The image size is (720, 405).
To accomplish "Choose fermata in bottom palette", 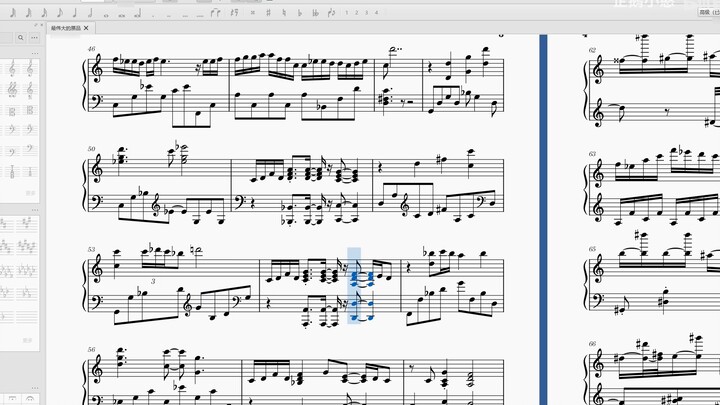I will (x=30, y=399).
